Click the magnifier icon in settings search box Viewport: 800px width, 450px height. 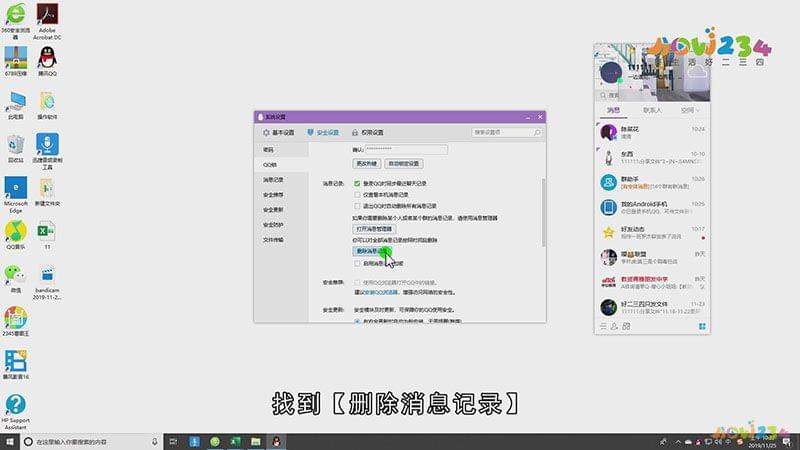point(537,132)
